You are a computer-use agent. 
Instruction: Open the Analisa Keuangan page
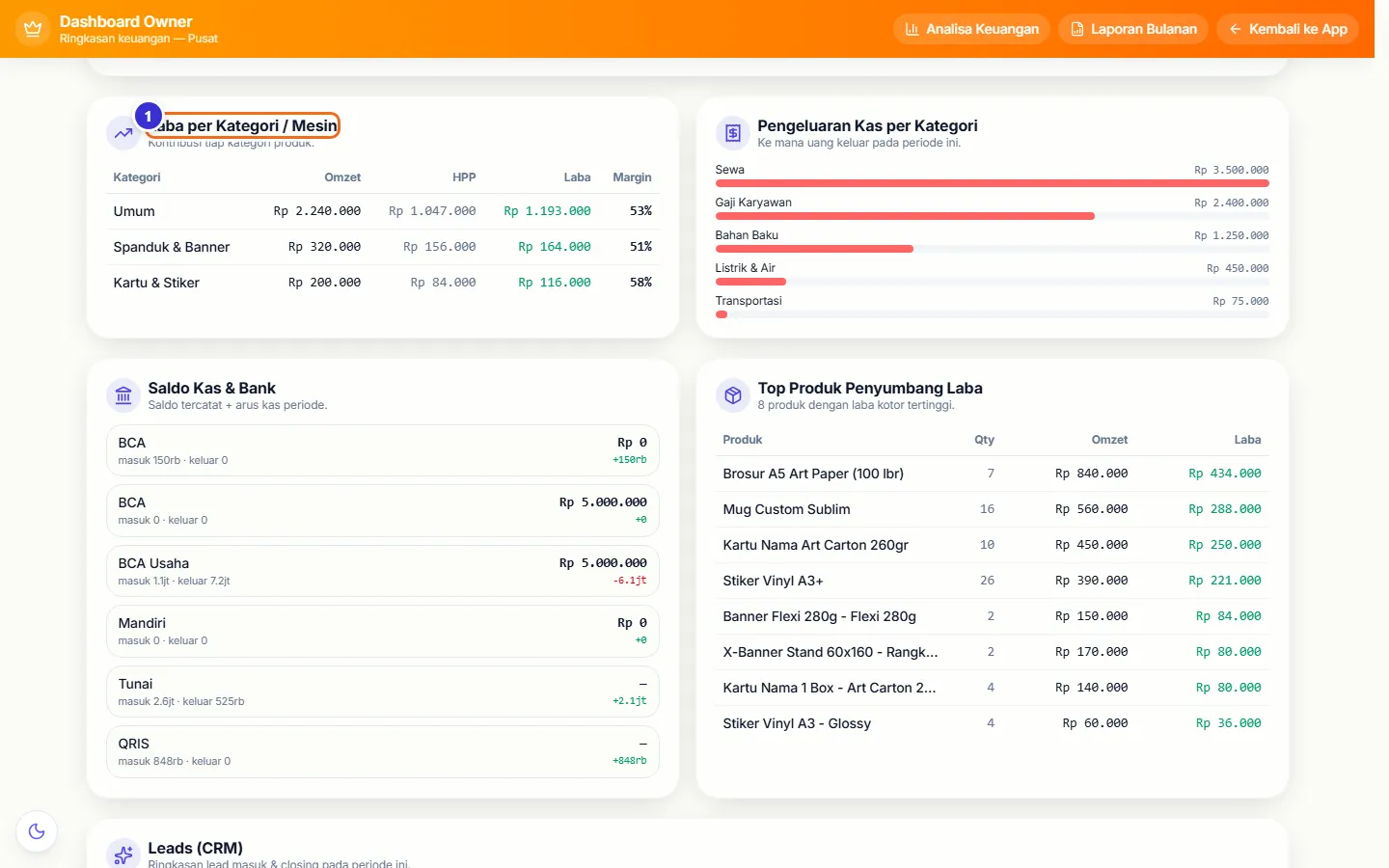(971, 29)
